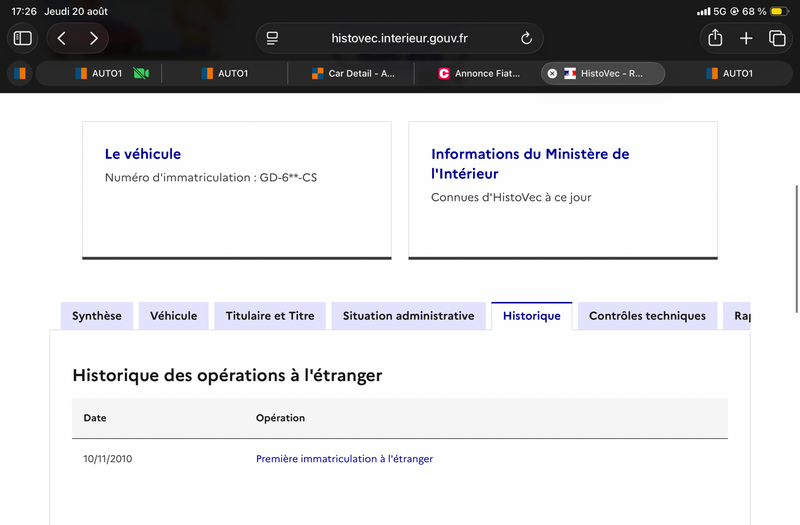Image resolution: width=800 pixels, height=525 pixels.
Task: Select the Historique tab
Action: pos(532,316)
